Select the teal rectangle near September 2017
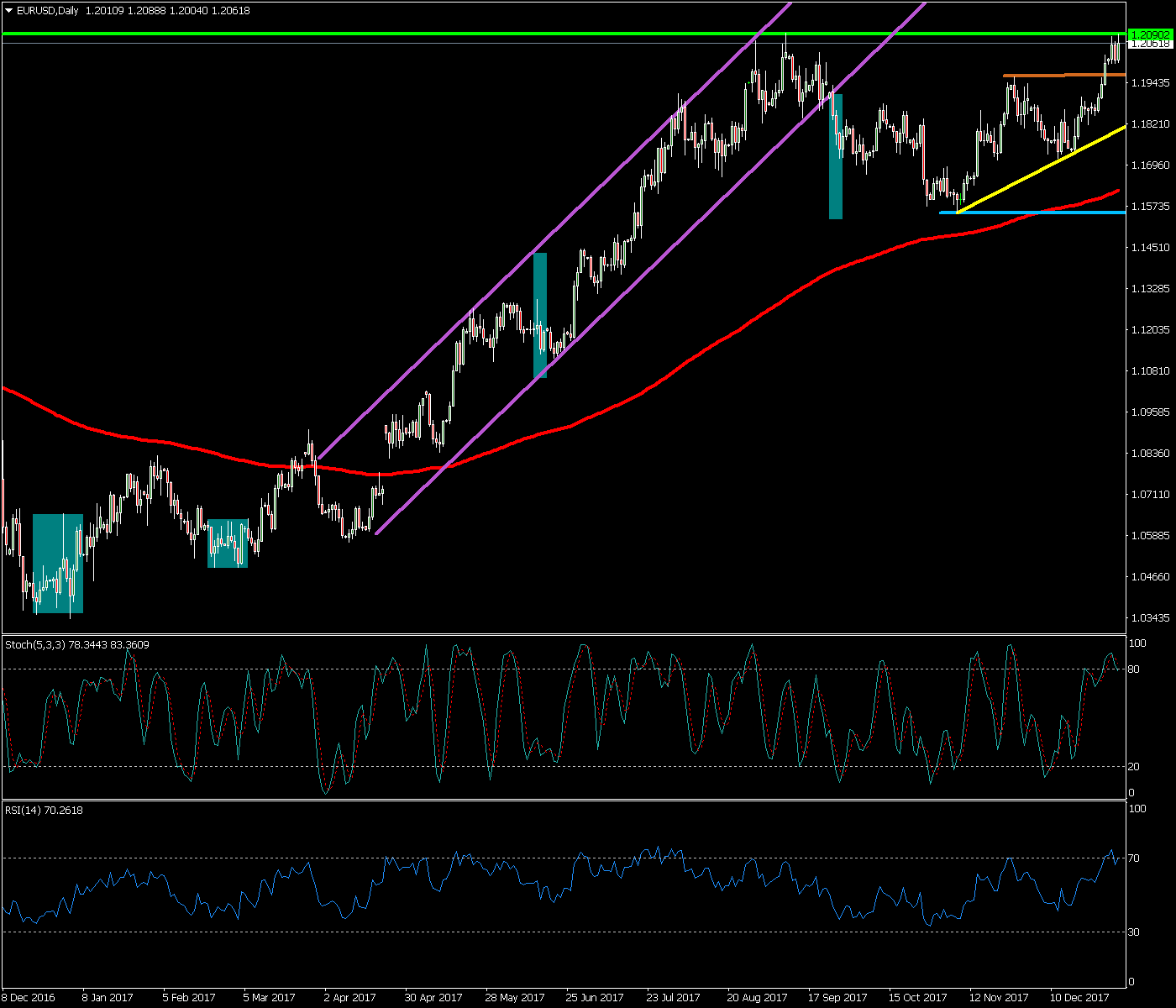 pos(836,156)
